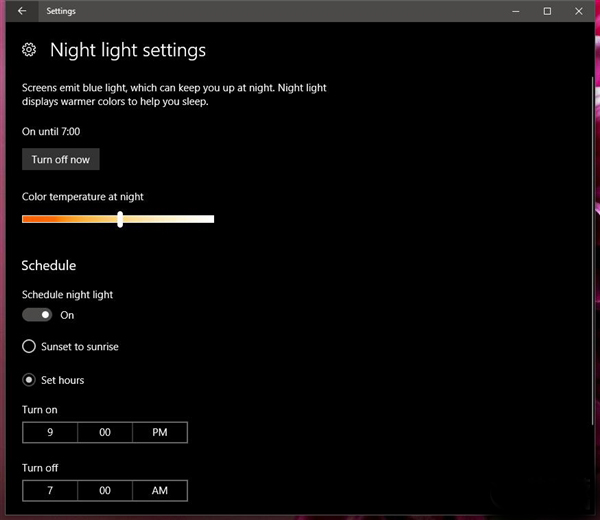This screenshot has height=520, width=600.
Task: Open the Turn off hour field showing 7
Action: [50, 491]
